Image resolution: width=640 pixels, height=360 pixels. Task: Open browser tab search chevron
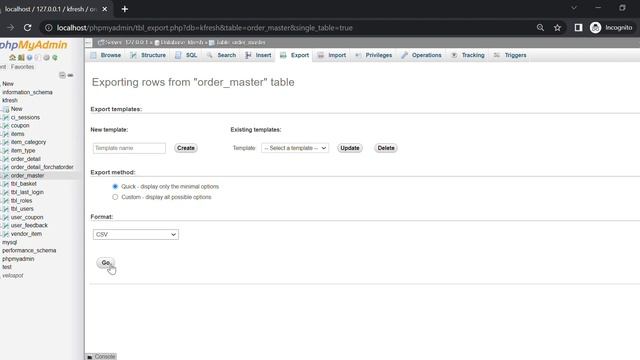574,8
